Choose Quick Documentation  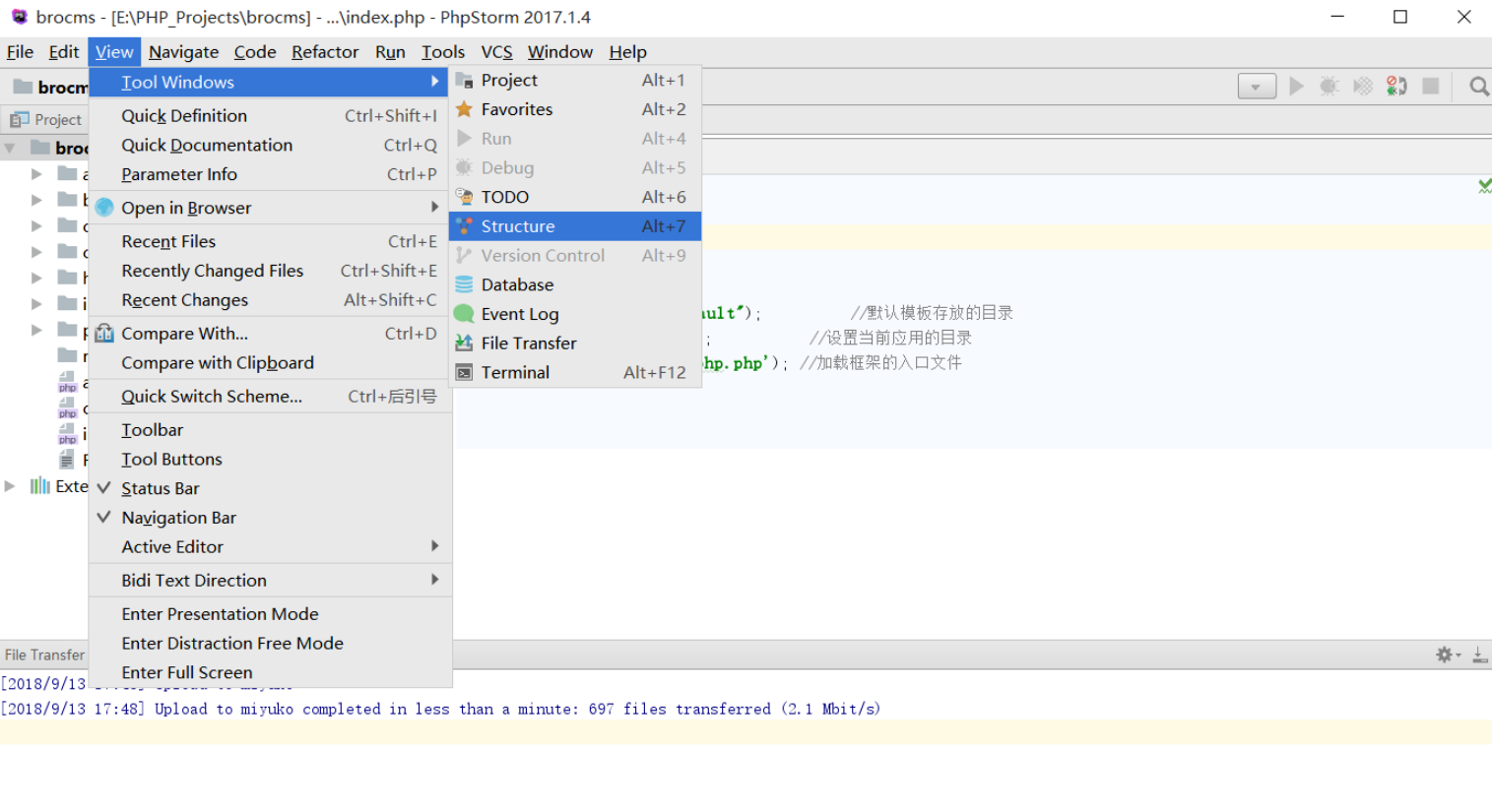pos(271,145)
